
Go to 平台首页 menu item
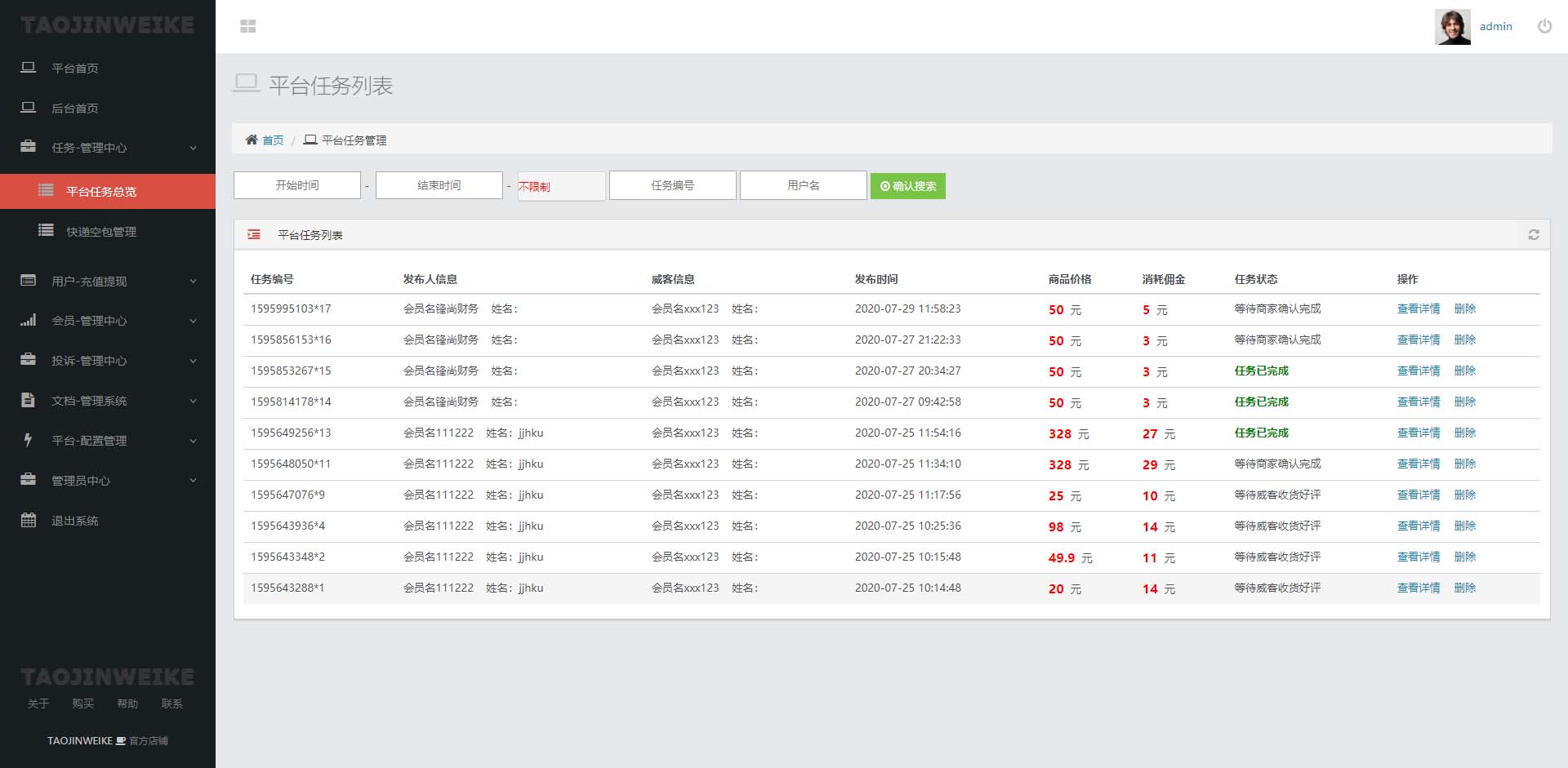click(x=75, y=69)
